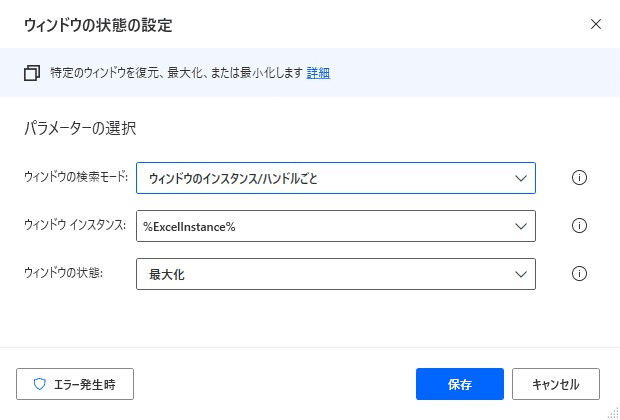Click the ウィンドウ インスタンス label text
This screenshot has width=620, height=420.
(75, 225)
